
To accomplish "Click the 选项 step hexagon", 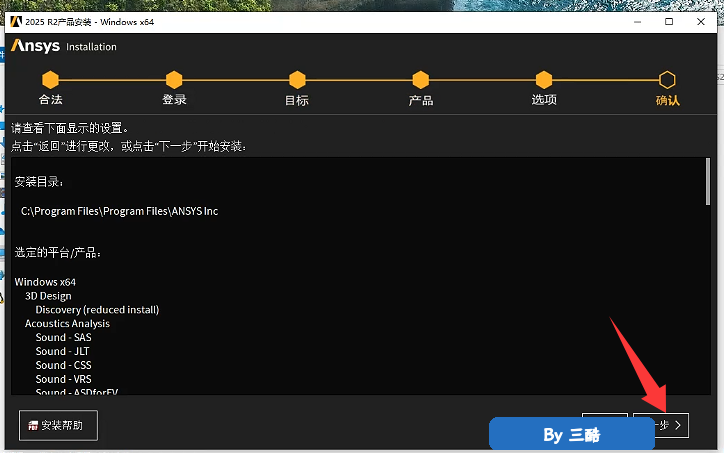I will tap(544, 79).
